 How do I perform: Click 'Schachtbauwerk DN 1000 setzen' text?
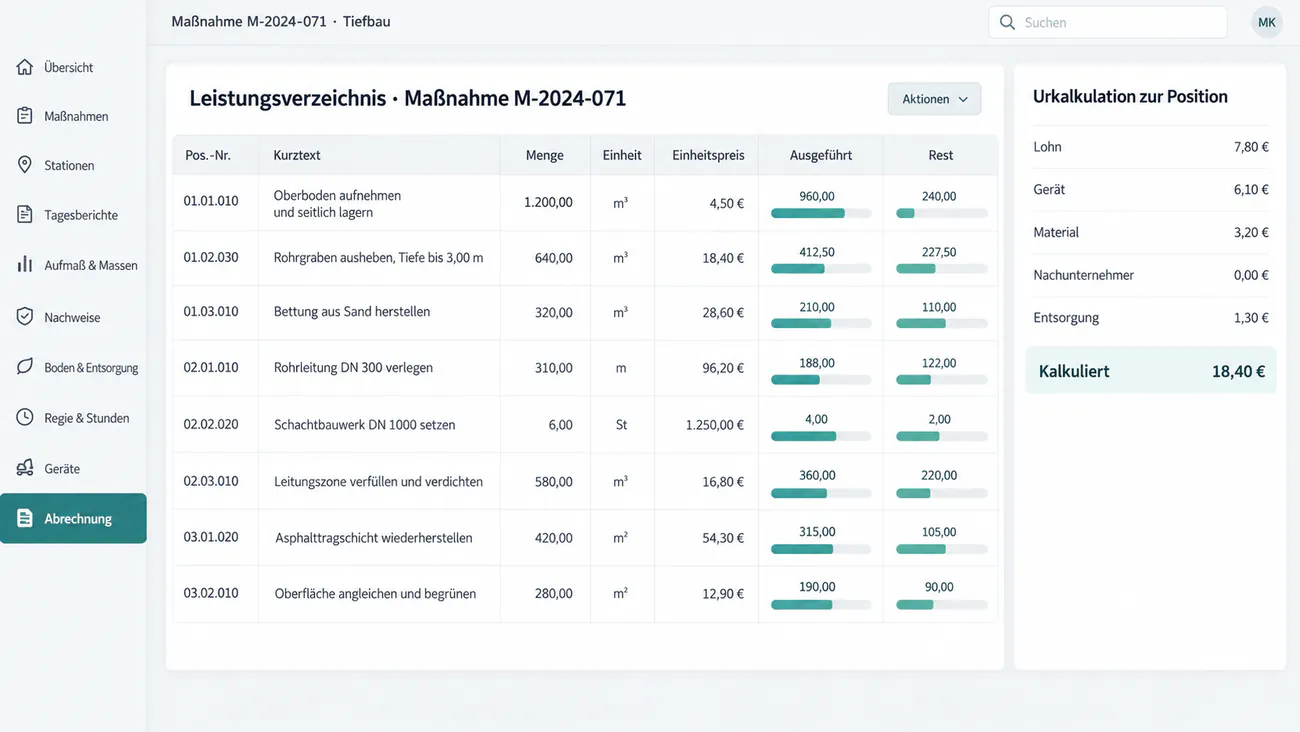364,425
